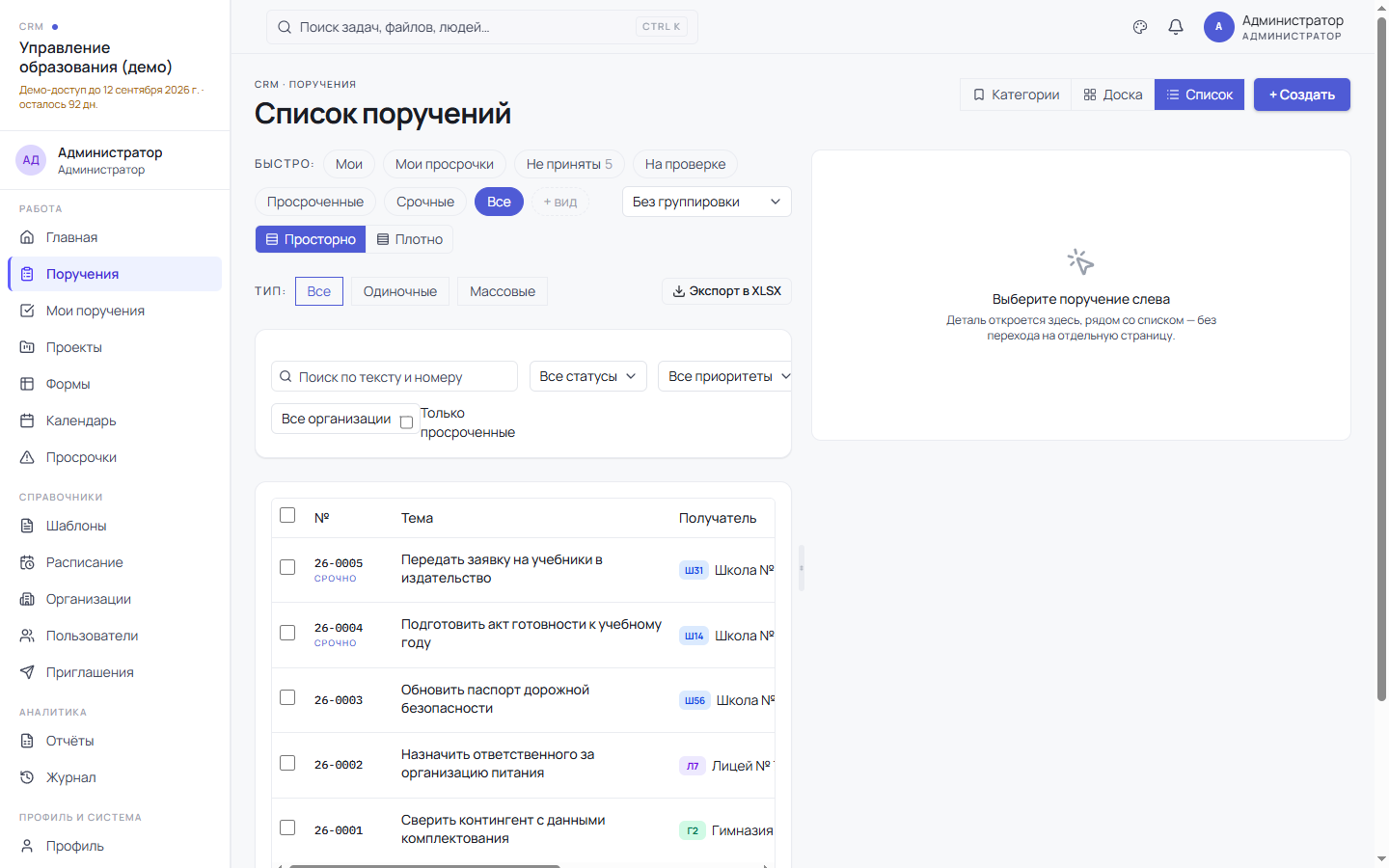Viewport: 1389px width, 868px height.
Task: Click the folder icon beside Проекты
Action: 27,347
